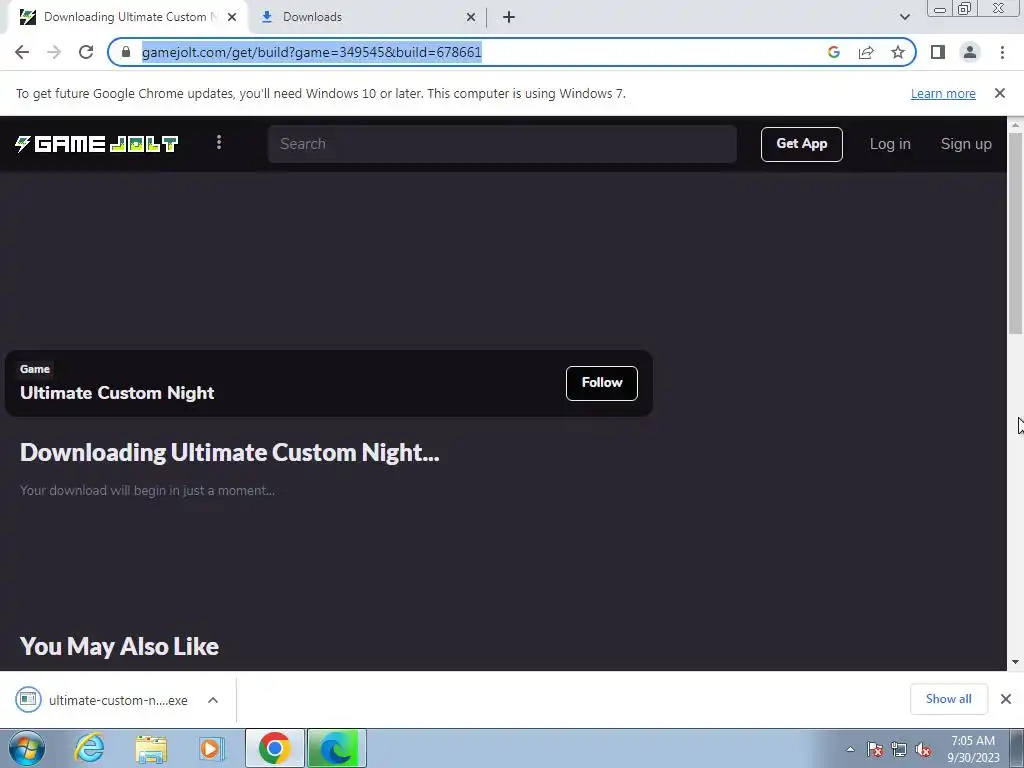The width and height of the screenshot is (1024, 768).
Task: View site information via the lock icon
Action: pos(126,52)
